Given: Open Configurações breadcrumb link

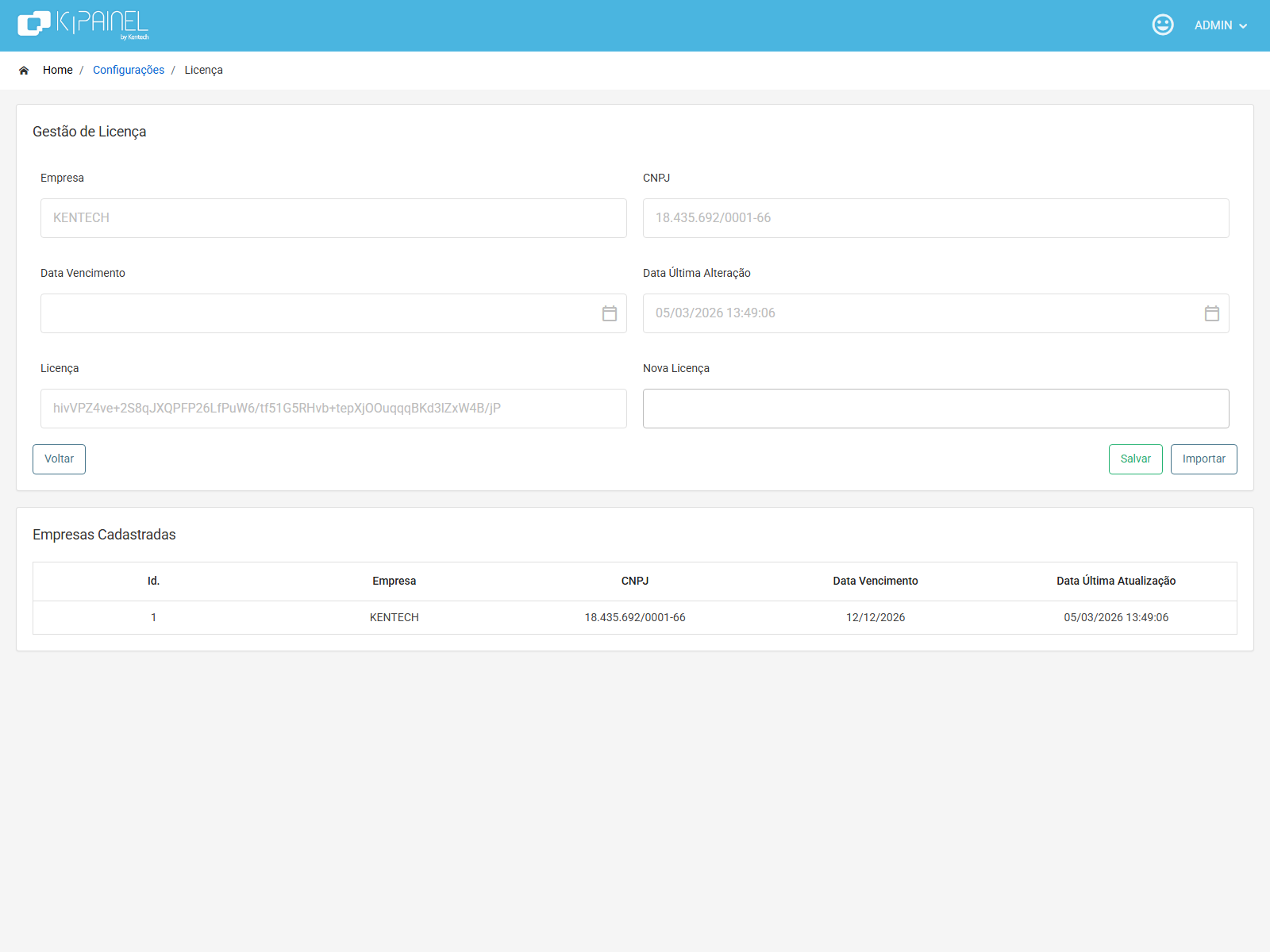Looking at the screenshot, I should click(x=129, y=70).
